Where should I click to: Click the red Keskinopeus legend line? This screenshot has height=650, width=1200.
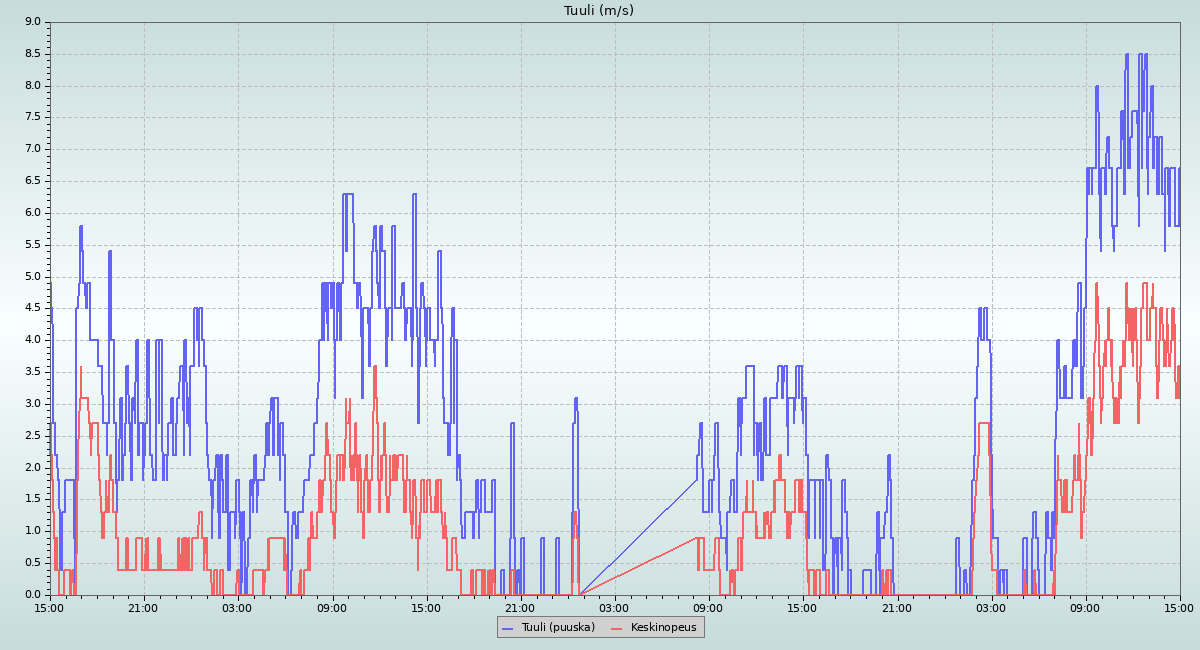coord(617,628)
